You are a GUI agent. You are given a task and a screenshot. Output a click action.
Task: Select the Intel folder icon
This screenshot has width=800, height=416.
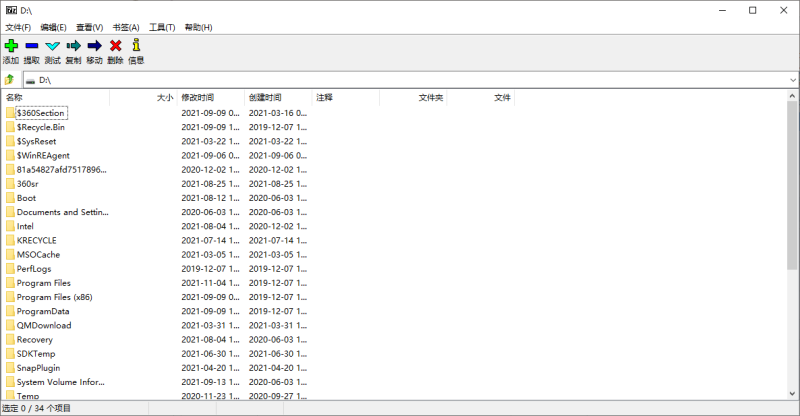click(x=11, y=226)
